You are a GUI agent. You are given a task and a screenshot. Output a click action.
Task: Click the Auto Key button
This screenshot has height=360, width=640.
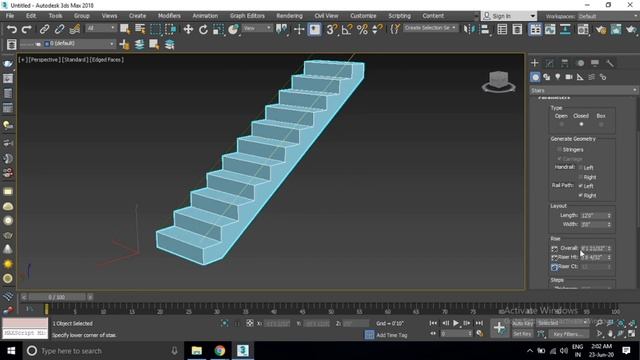click(523, 323)
